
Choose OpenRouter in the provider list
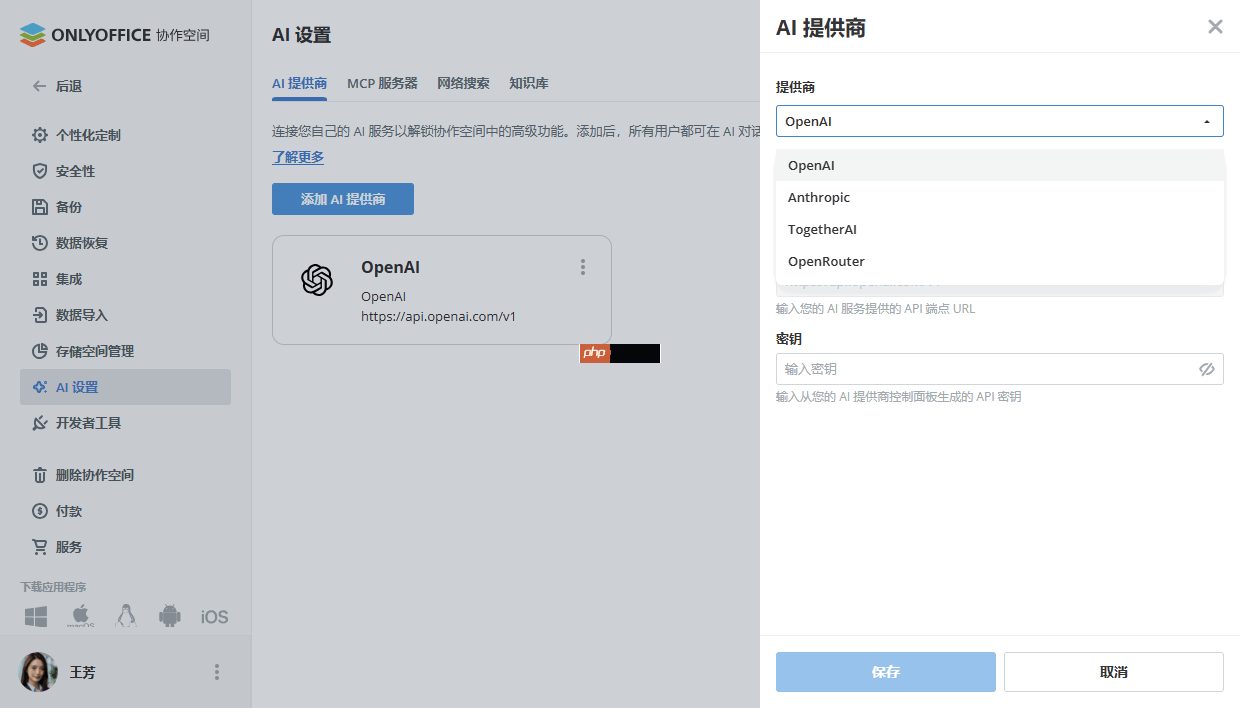coord(826,261)
